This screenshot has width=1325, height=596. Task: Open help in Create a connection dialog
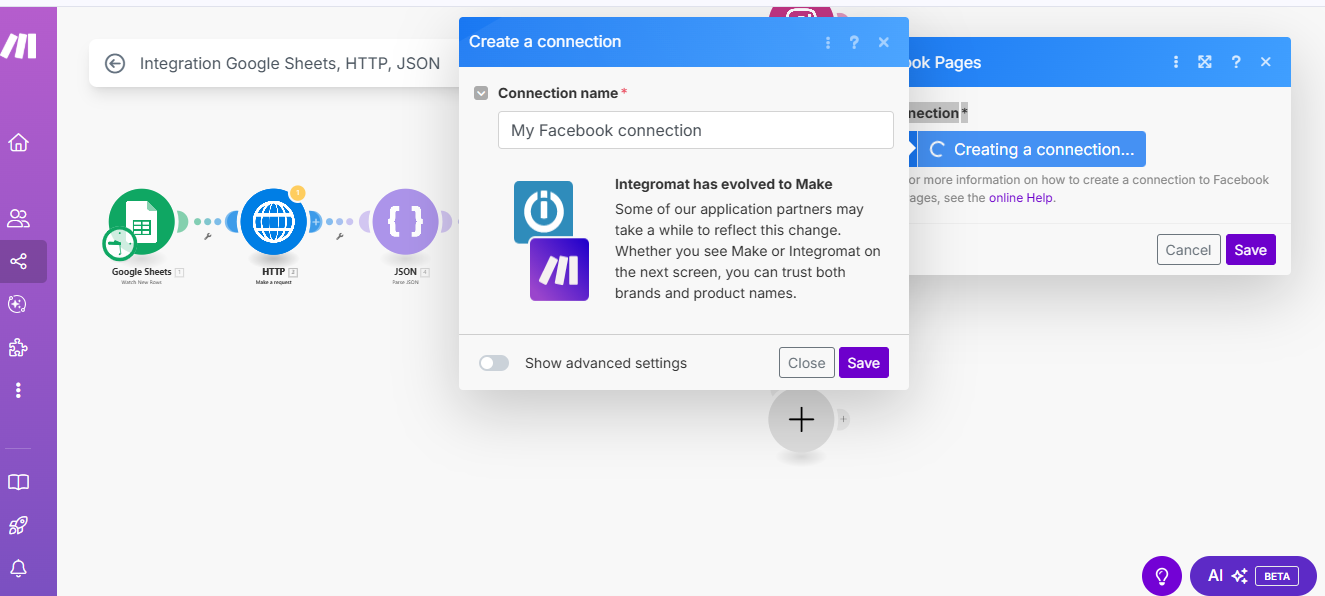pos(854,42)
